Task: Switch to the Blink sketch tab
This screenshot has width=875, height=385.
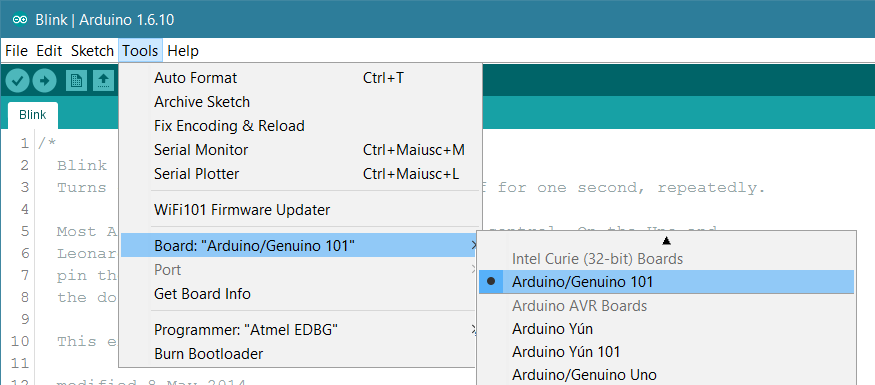Action: pos(32,116)
